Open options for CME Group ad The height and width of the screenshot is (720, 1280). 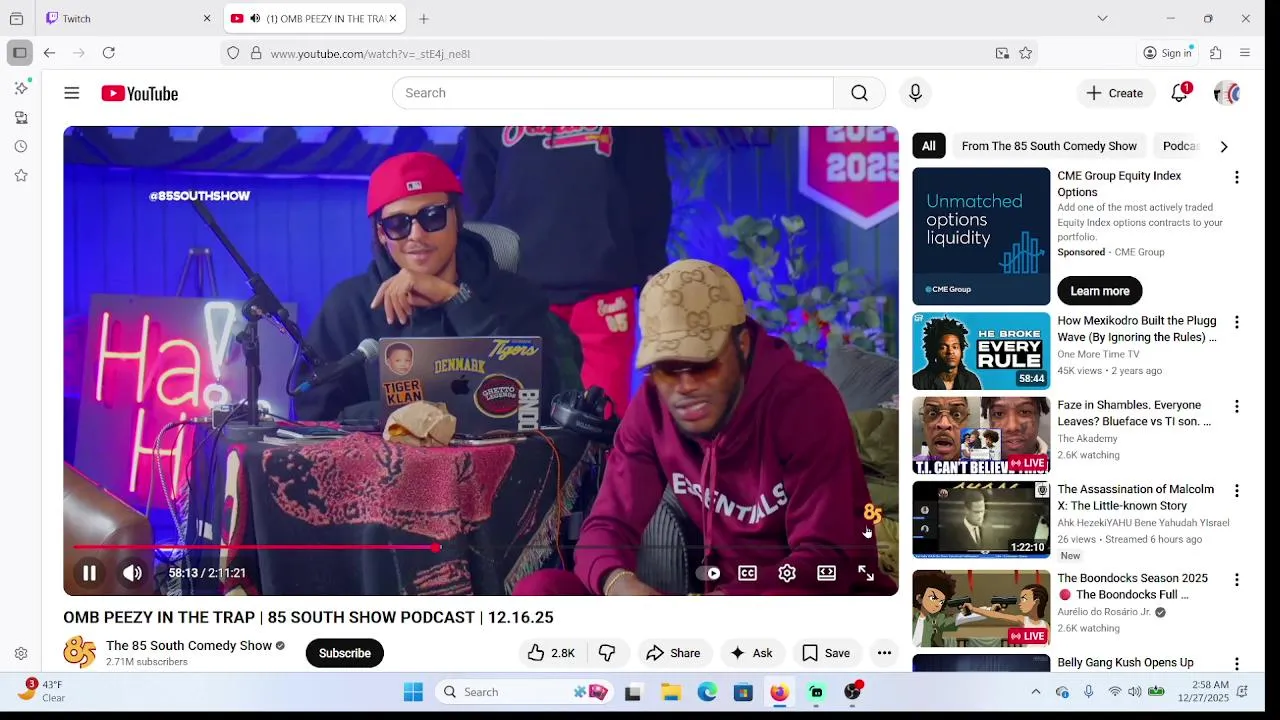point(1237,177)
